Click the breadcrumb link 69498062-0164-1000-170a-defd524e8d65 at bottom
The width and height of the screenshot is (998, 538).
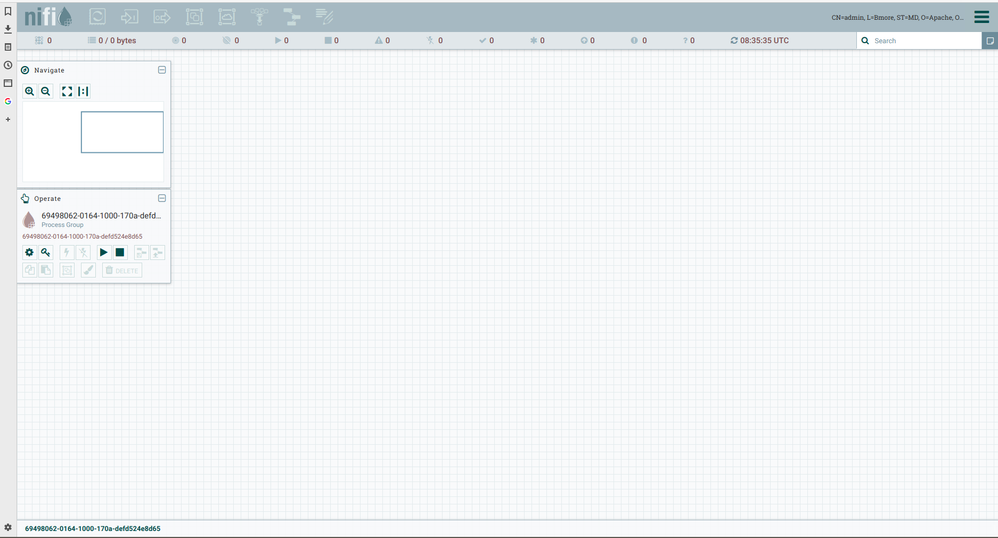tap(93, 528)
